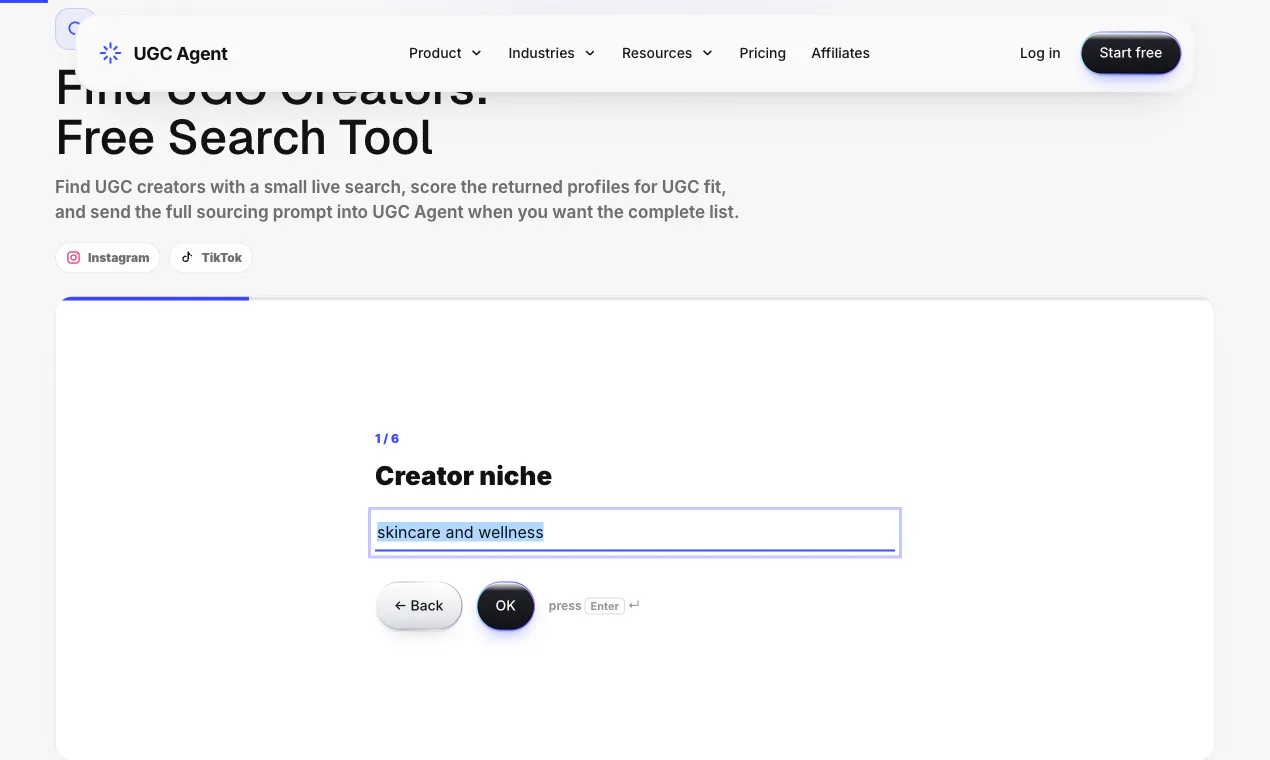Click the Instagram icon in the platform chip
This screenshot has width=1270, height=760.
point(73,257)
